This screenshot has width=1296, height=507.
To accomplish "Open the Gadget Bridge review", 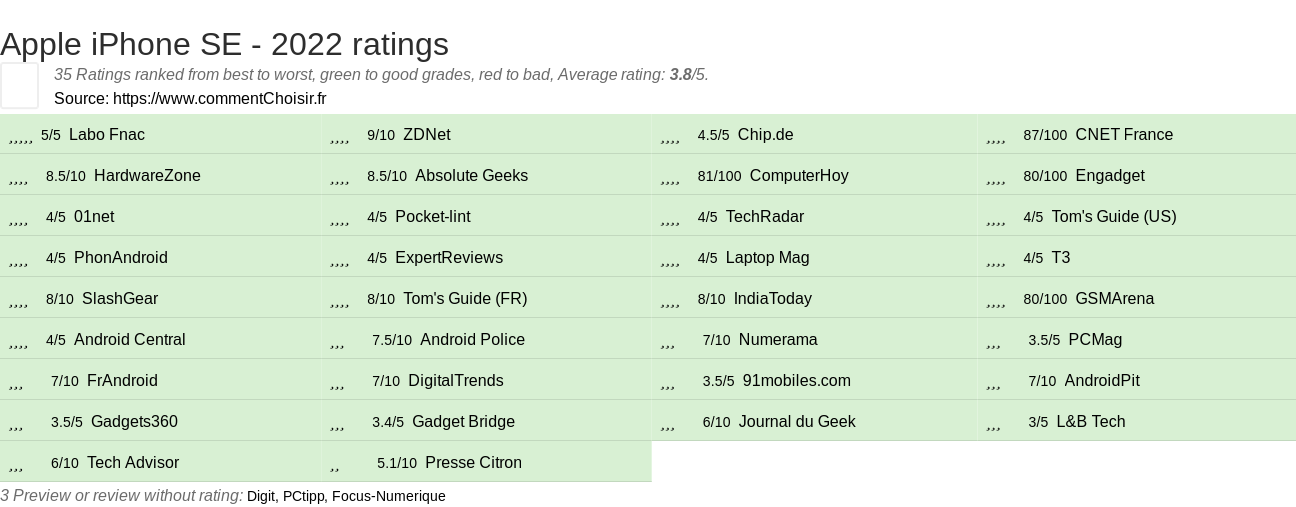I will 463,422.
